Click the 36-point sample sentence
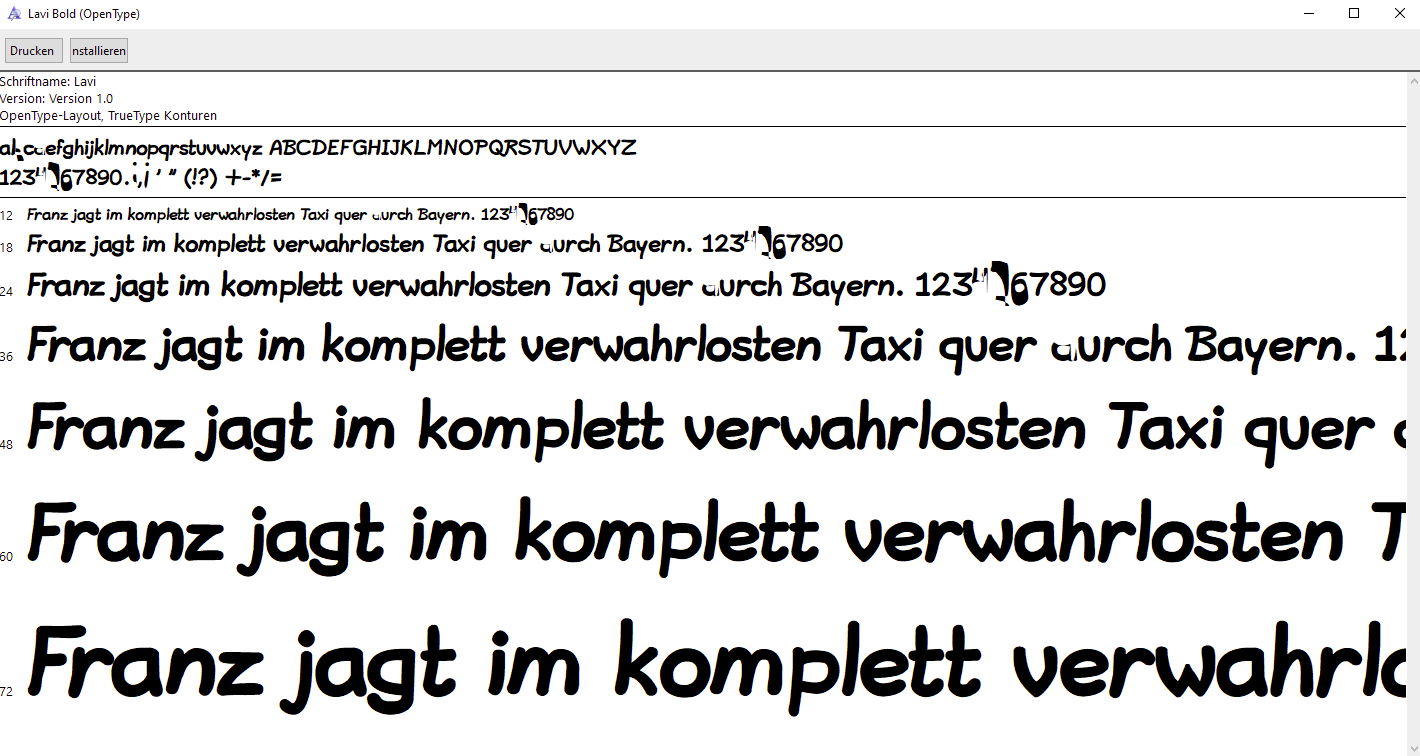Screen dimensions: 1420x756 700,347
